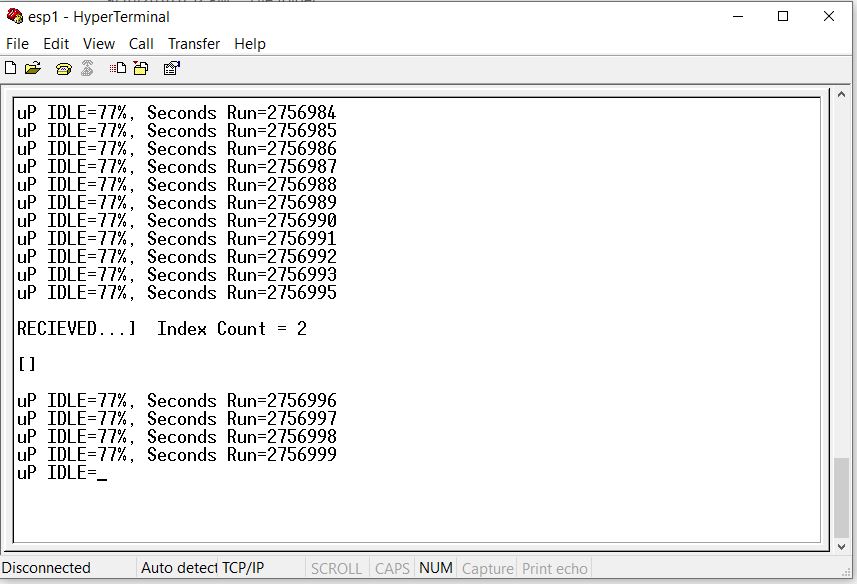Open the View menu
The image size is (857, 584).
[x=99, y=44]
